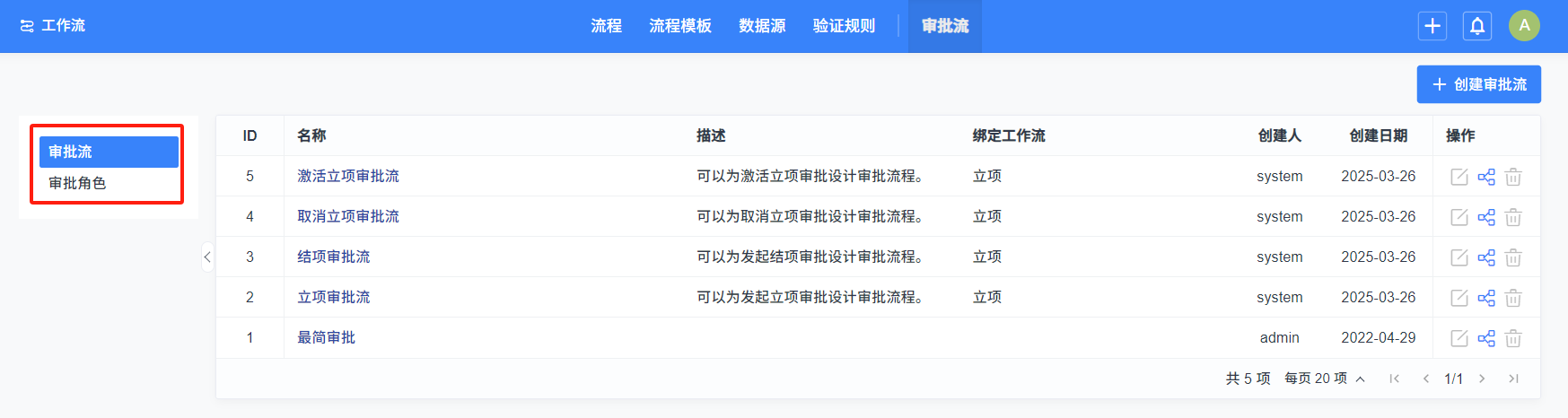Switch to the 验证规则 tab
The width and height of the screenshot is (1568, 418).
click(x=844, y=26)
